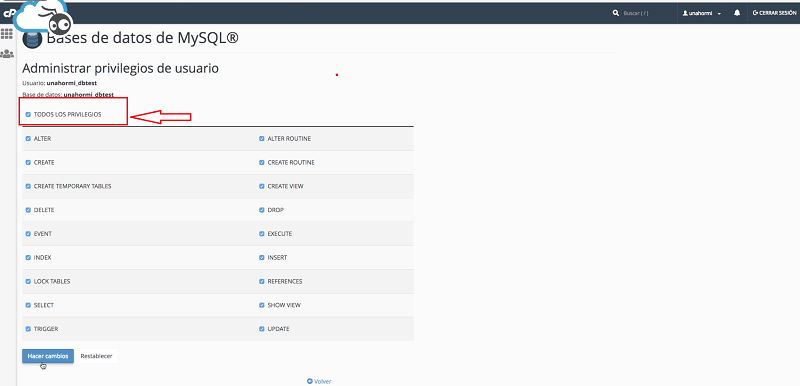Toggle the CREATE privilege checkbox

pos(29,163)
